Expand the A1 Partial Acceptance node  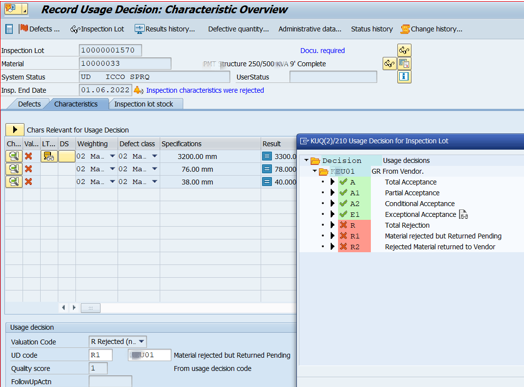(x=332, y=193)
